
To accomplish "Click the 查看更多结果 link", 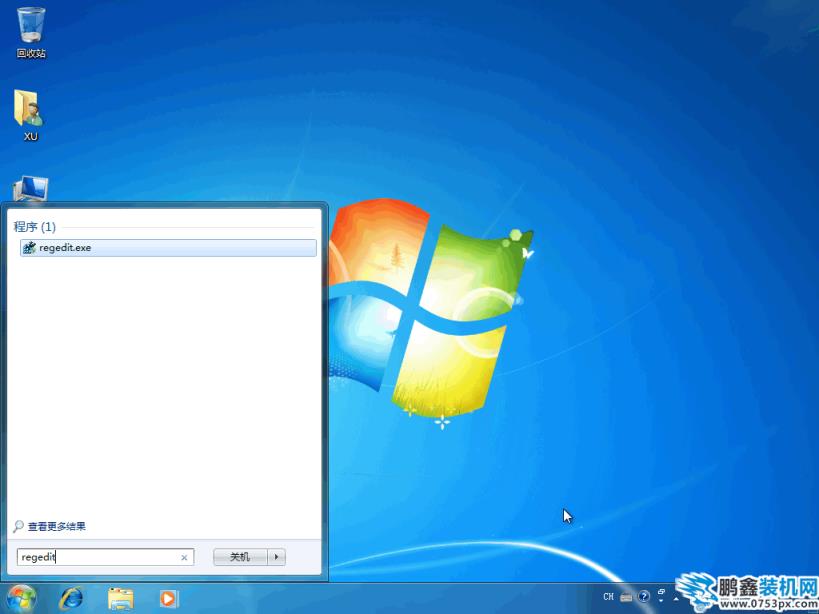I will click(56, 526).
